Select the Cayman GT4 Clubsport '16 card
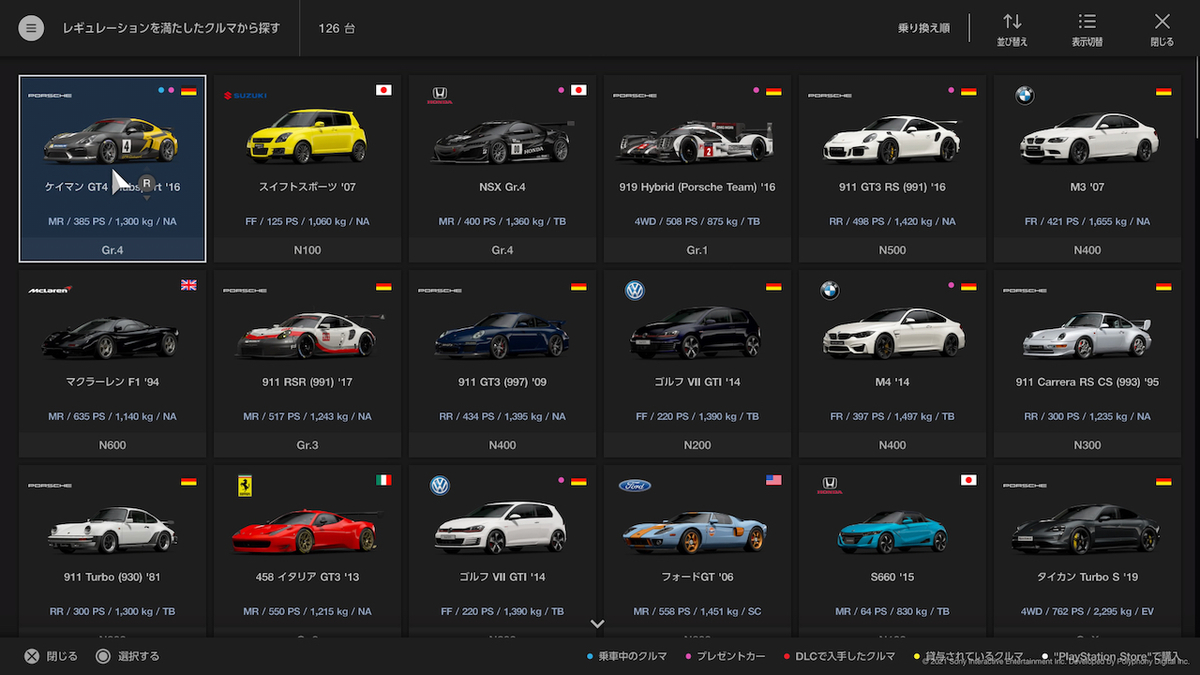This screenshot has width=1200, height=675. [112, 168]
